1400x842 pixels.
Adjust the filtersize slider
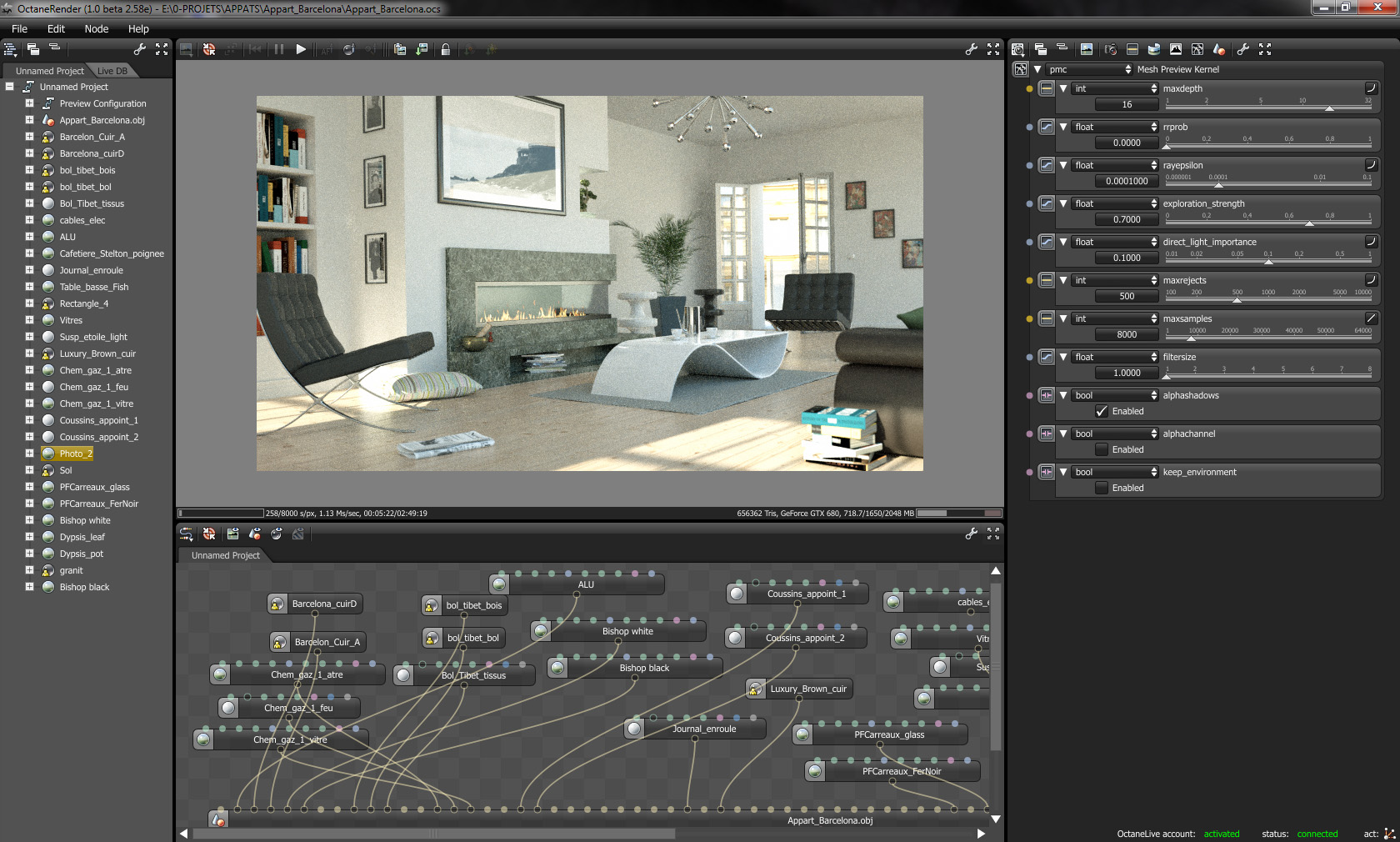point(1268,374)
